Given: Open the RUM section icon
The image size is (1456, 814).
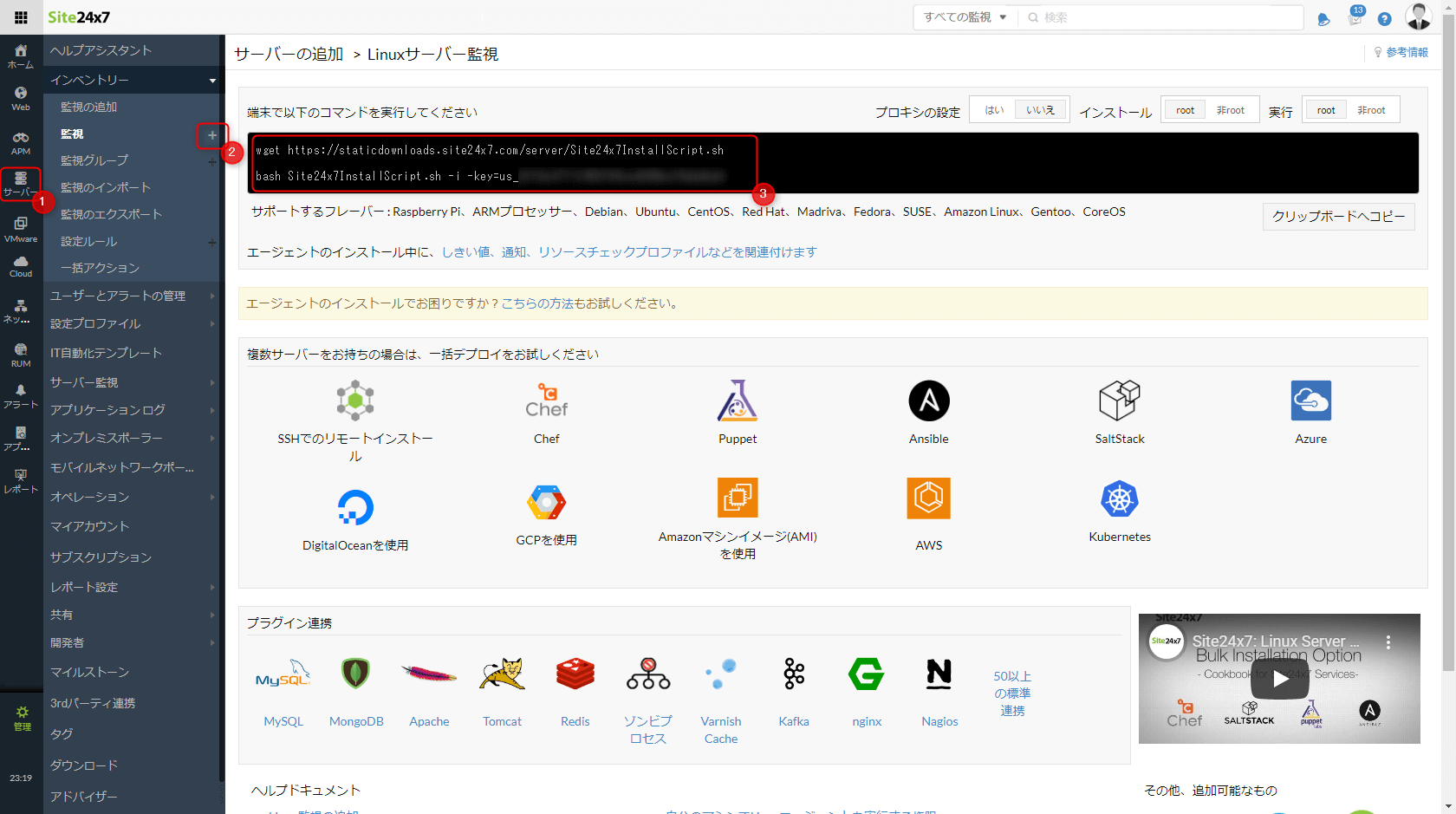Looking at the screenshot, I should click(x=21, y=355).
